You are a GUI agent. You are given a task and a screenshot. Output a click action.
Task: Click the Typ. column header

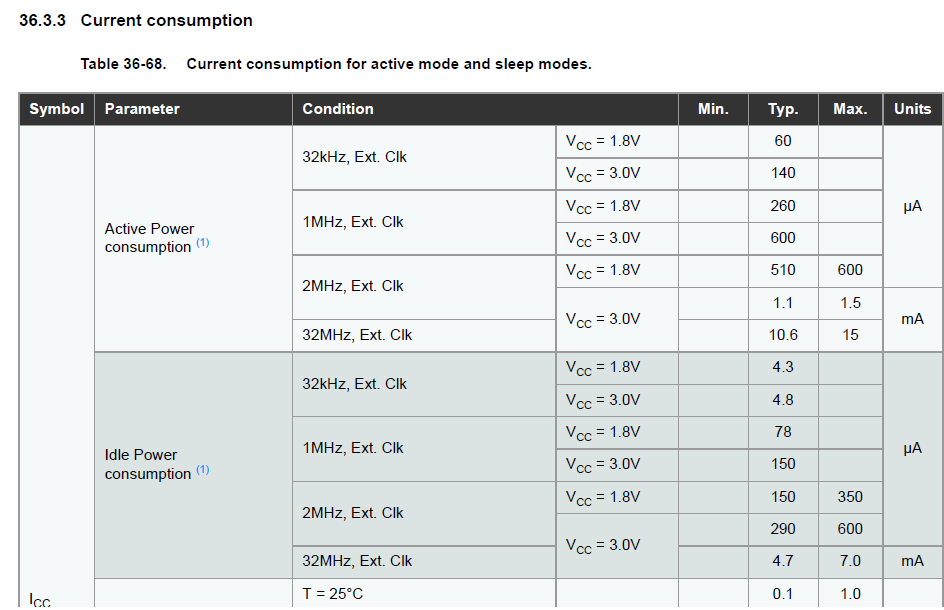[x=783, y=109]
